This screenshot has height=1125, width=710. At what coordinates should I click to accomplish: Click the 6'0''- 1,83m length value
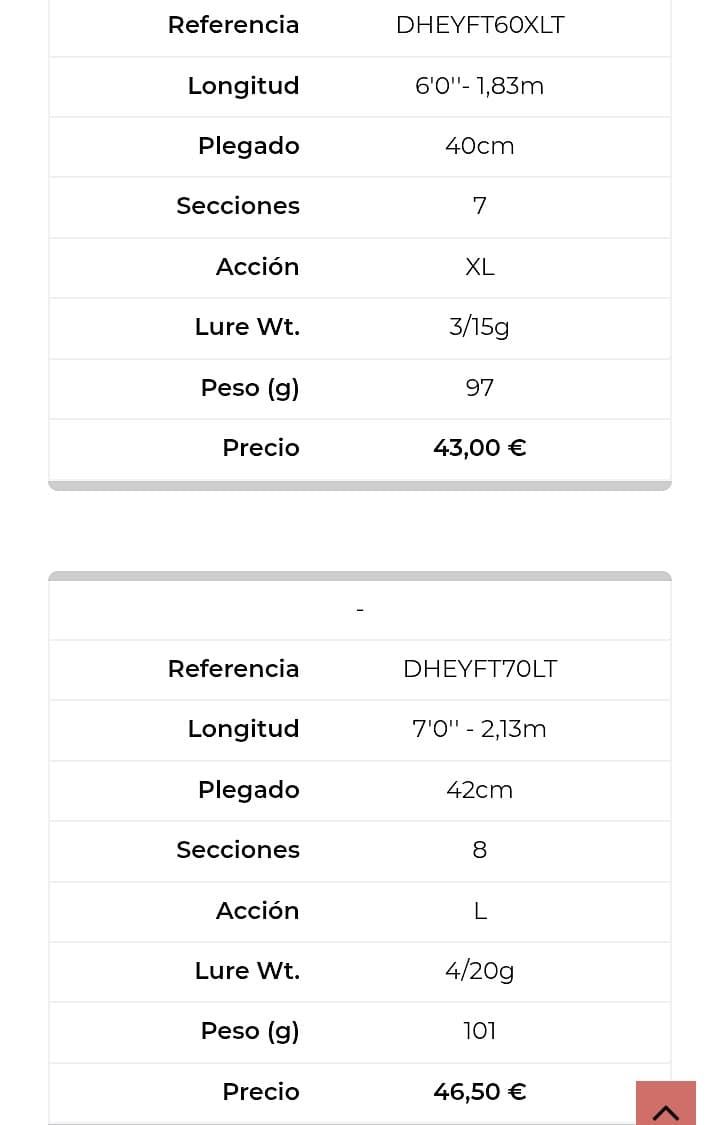(x=480, y=86)
